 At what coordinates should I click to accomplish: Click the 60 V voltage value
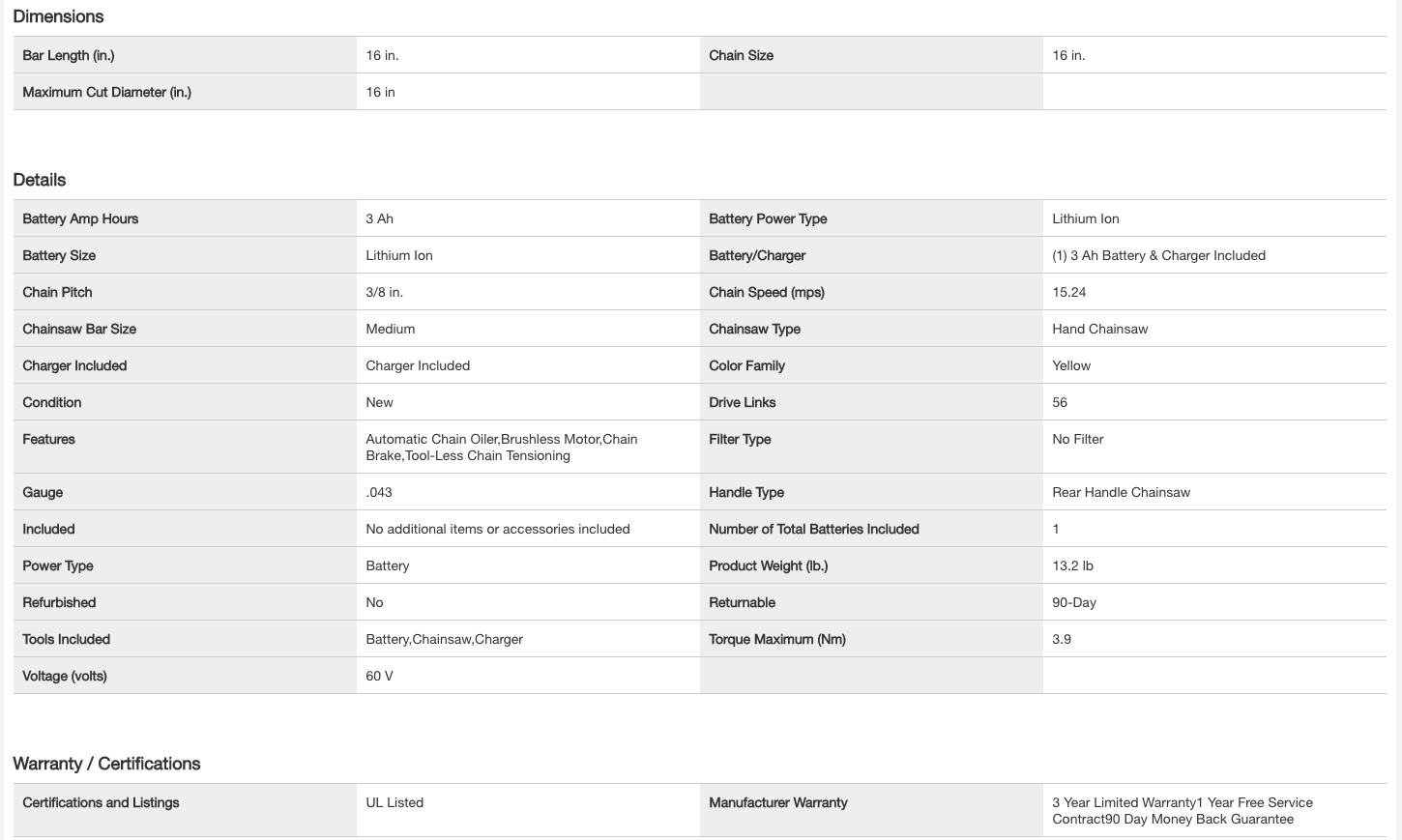379,676
